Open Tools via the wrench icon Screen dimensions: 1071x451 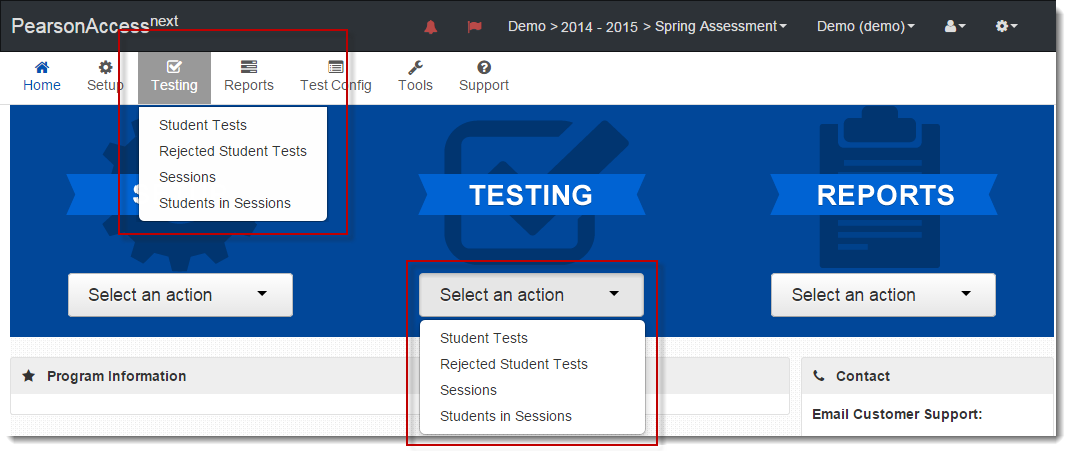416,67
